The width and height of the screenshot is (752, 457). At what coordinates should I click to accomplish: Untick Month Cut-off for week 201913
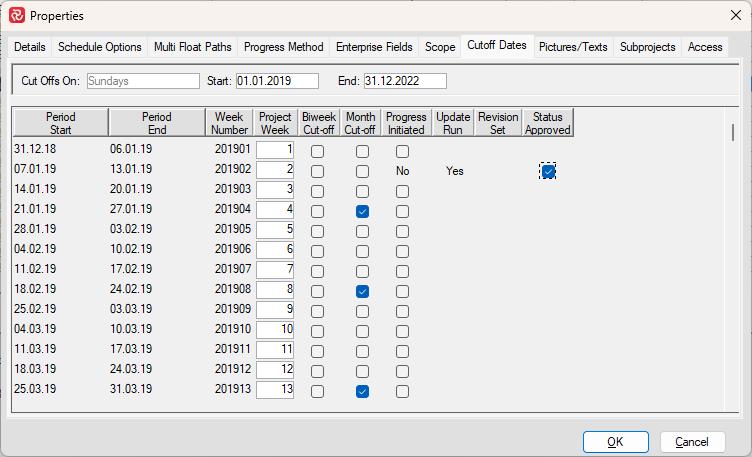pos(362,391)
